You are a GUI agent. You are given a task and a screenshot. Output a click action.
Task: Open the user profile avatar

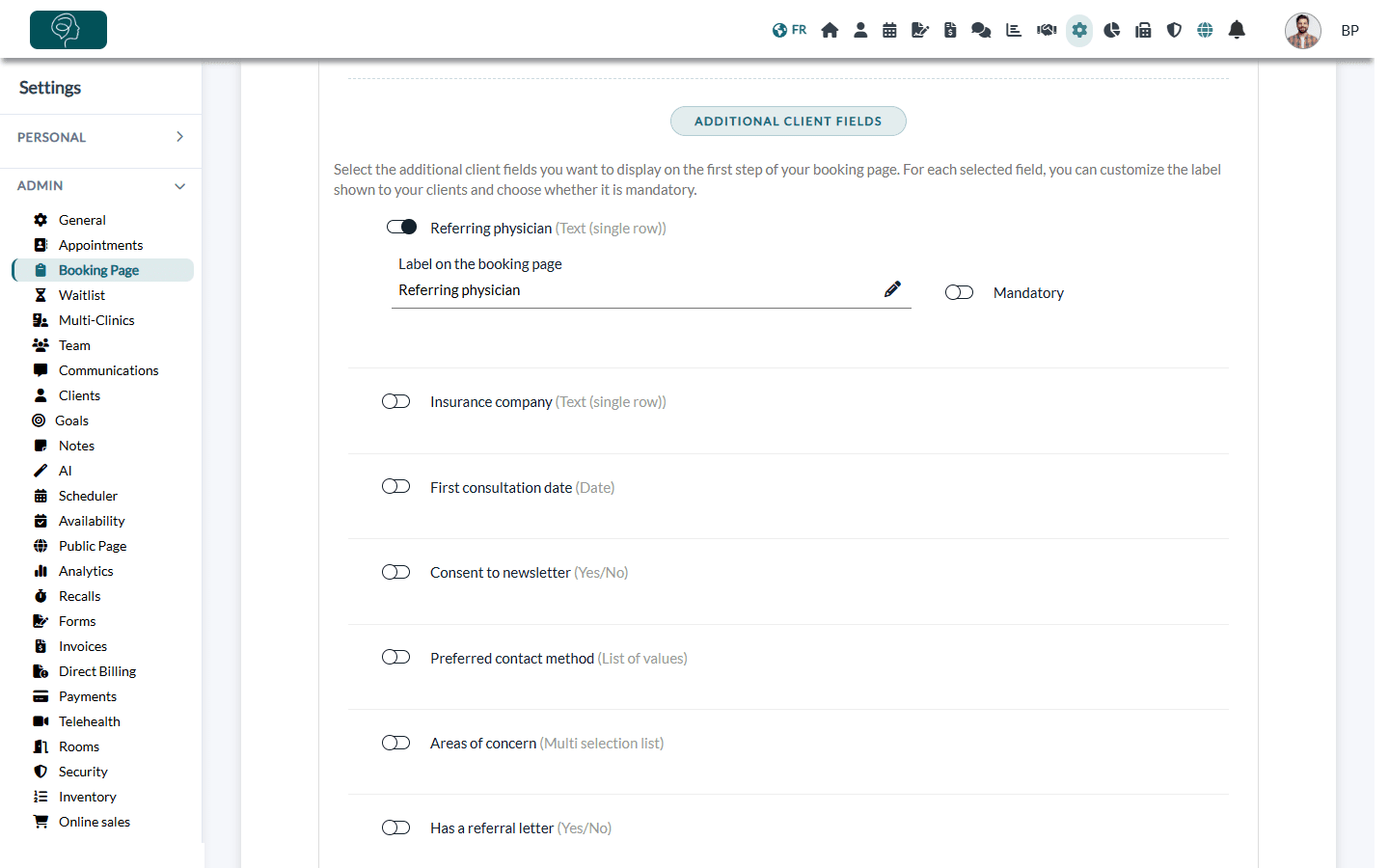[1302, 31]
